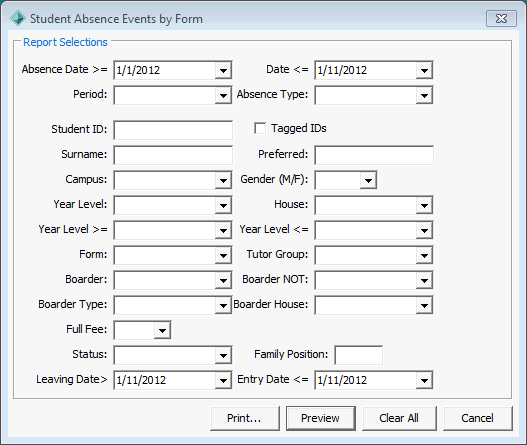527x445 pixels.
Task: Expand the Period dropdown list
Action: pyautogui.click(x=223, y=95)
